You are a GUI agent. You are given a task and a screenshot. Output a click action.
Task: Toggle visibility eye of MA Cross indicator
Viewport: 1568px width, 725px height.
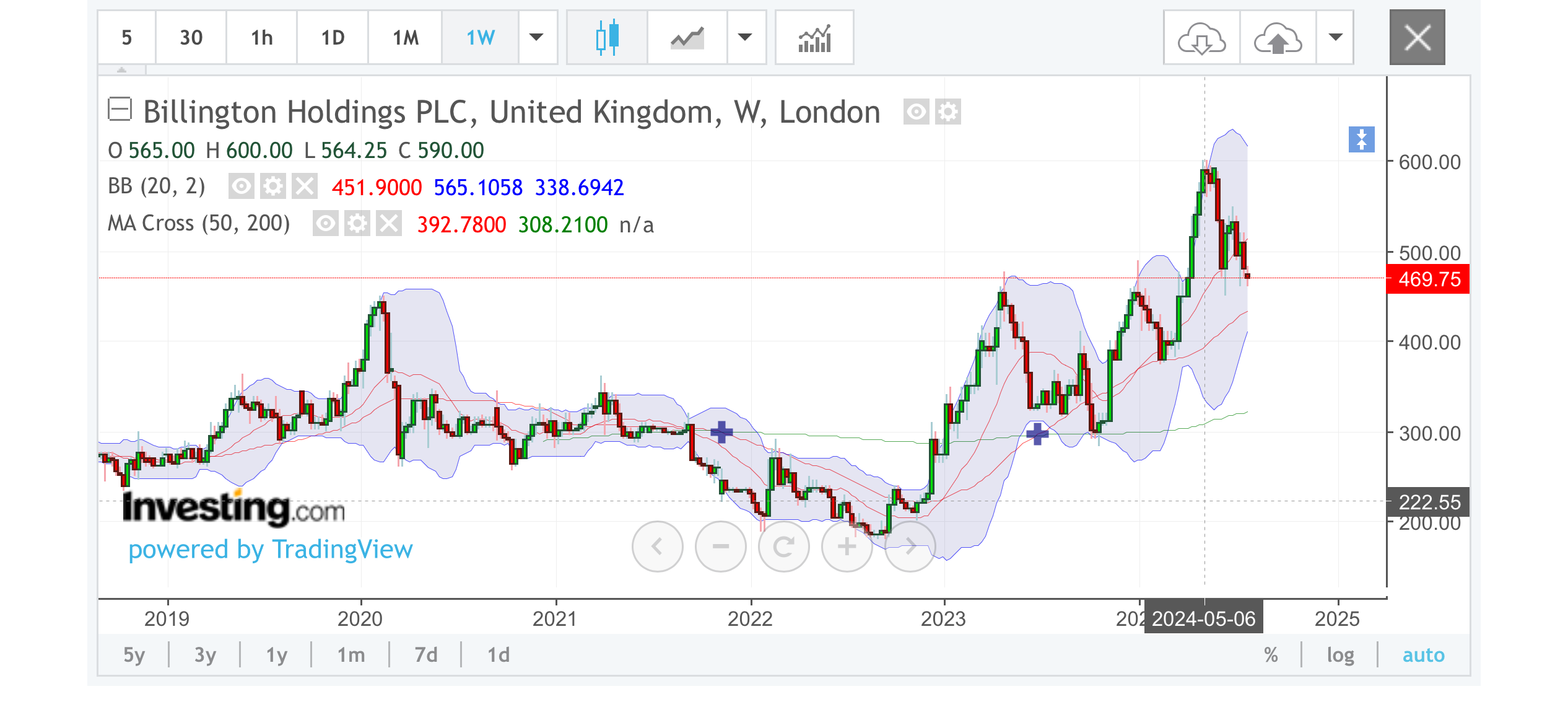[326, 223]
